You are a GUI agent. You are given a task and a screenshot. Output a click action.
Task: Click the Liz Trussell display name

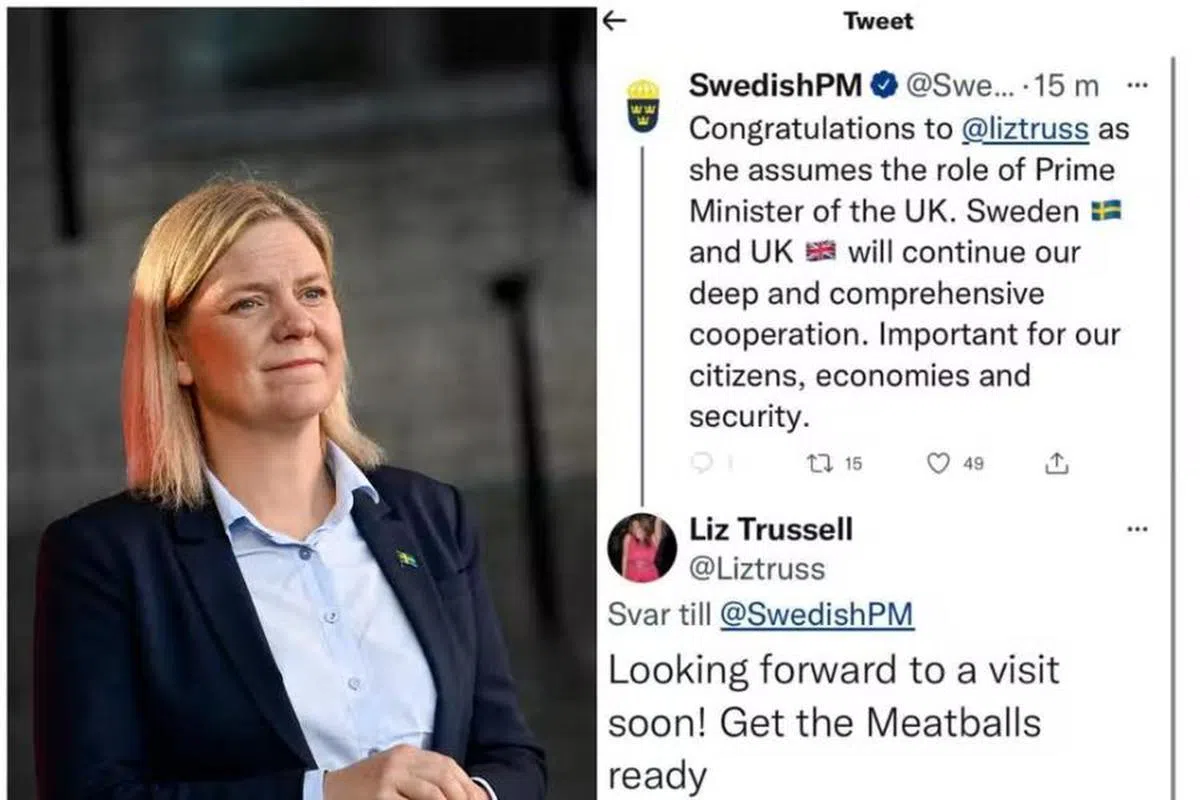[x=771, y=529]
